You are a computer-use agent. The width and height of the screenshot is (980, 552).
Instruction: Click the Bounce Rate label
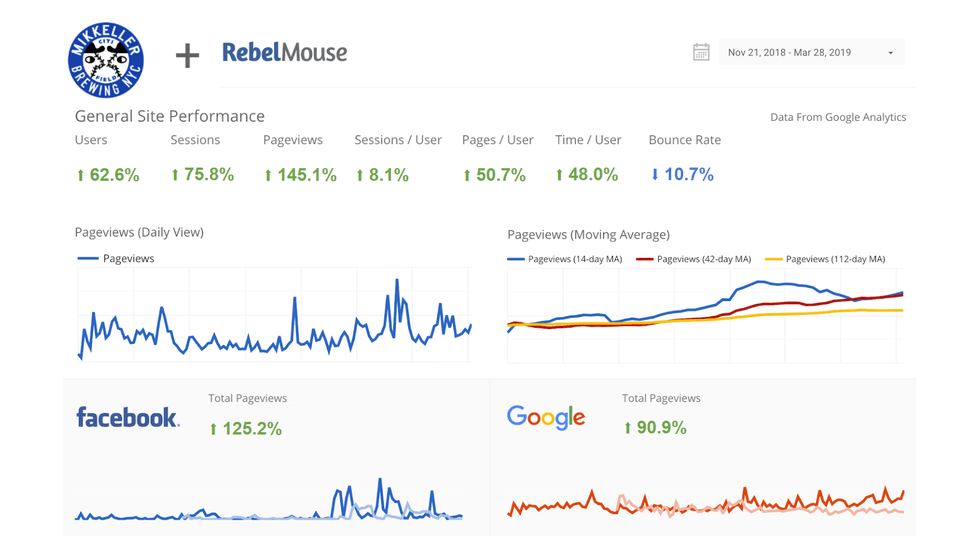(x=684, y=140)
